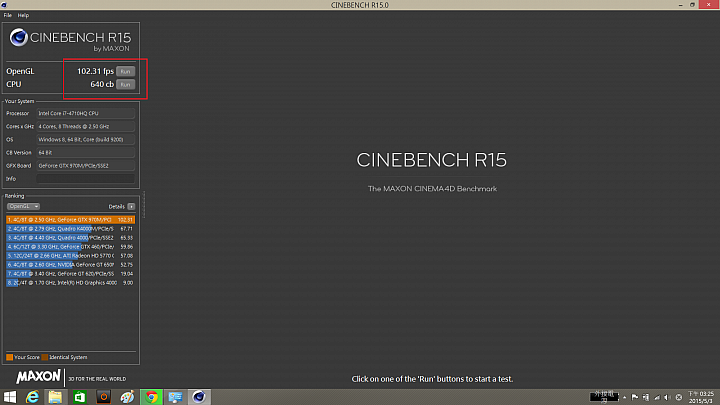
Task: Click the Cinebench R15 logo icon
Action: (19, 38)
